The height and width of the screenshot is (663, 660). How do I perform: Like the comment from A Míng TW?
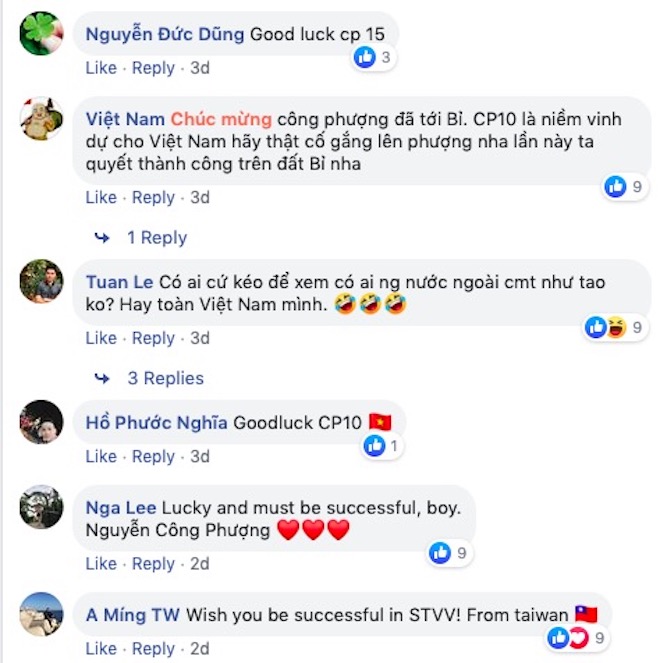click(x=101, y=648)
